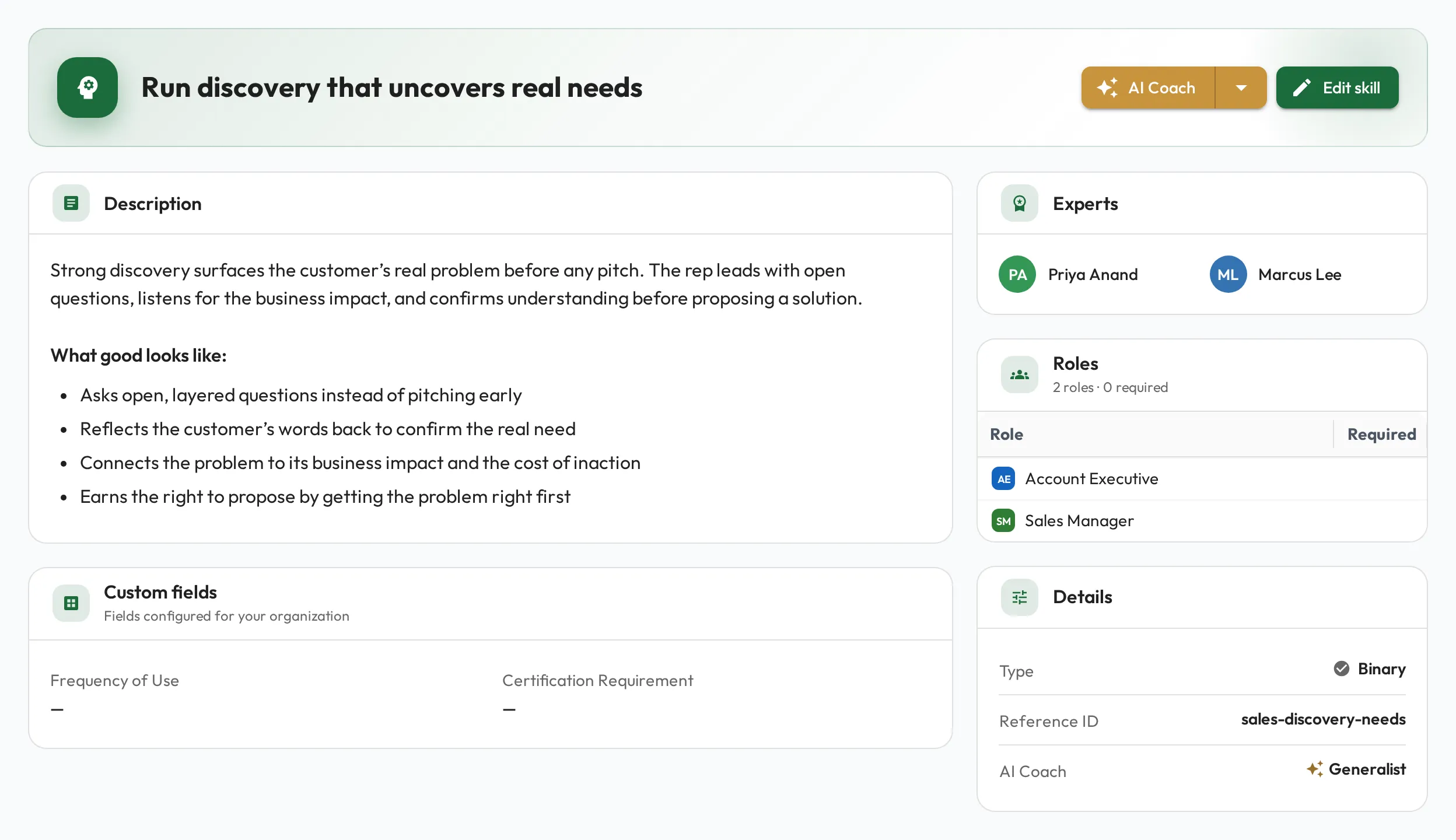This screenshot has height=840, width=1456.
Task: Click the green skill head icon in header
Action: pyautogui.click(x=87, y=87)
